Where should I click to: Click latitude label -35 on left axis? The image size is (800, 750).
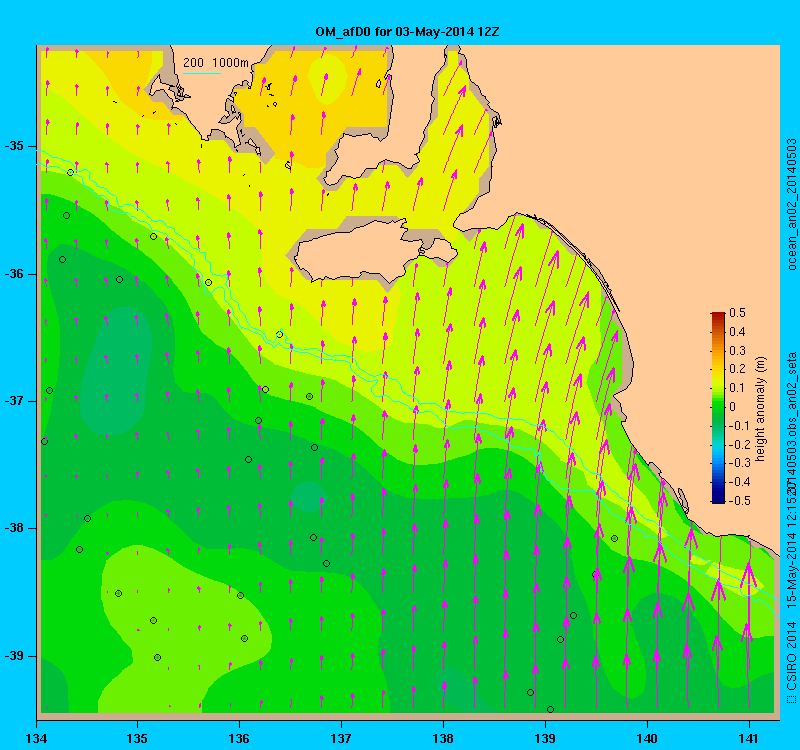click(x=14, y=146)
